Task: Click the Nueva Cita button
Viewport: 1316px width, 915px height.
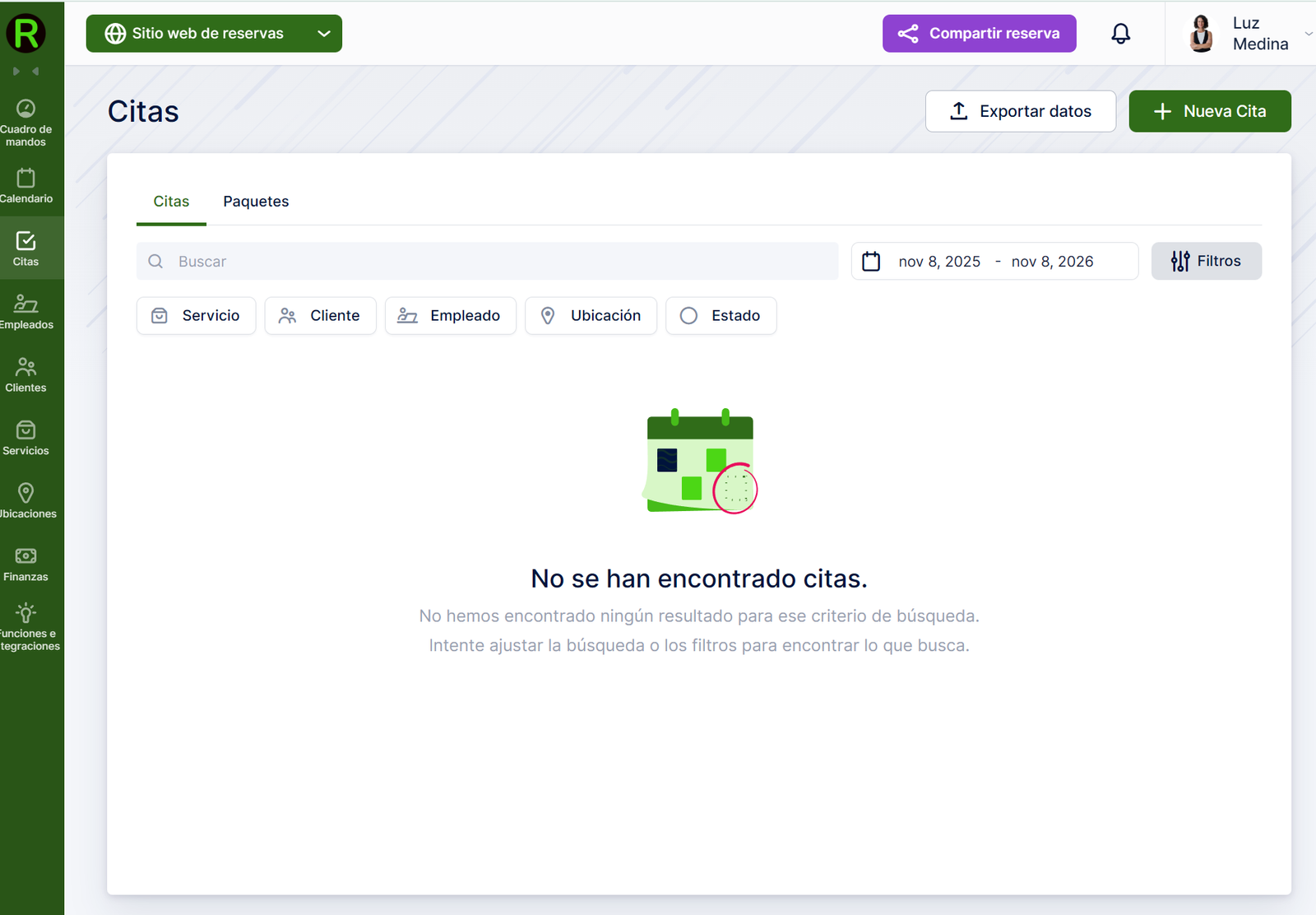Action: (1209, 111)
